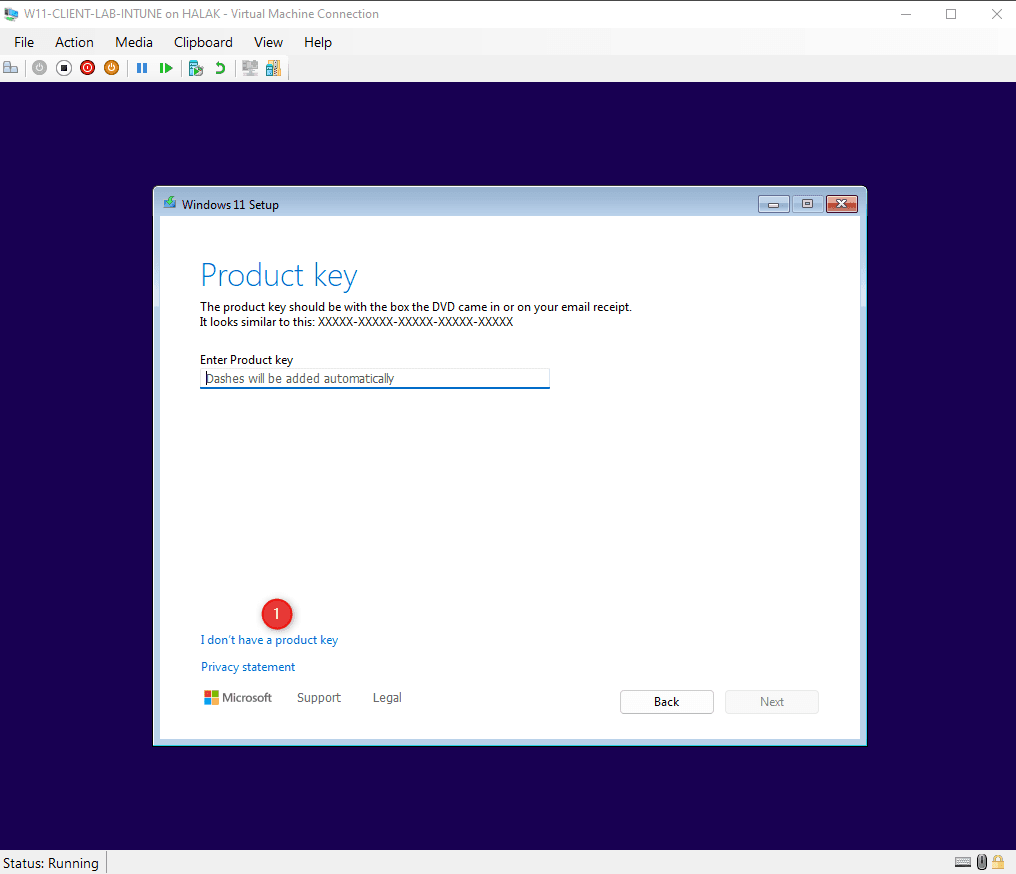This screenshot has height=874, width=1016.
Task: Take a checkpoint of the VM
Action: click(x=195, y=67)
